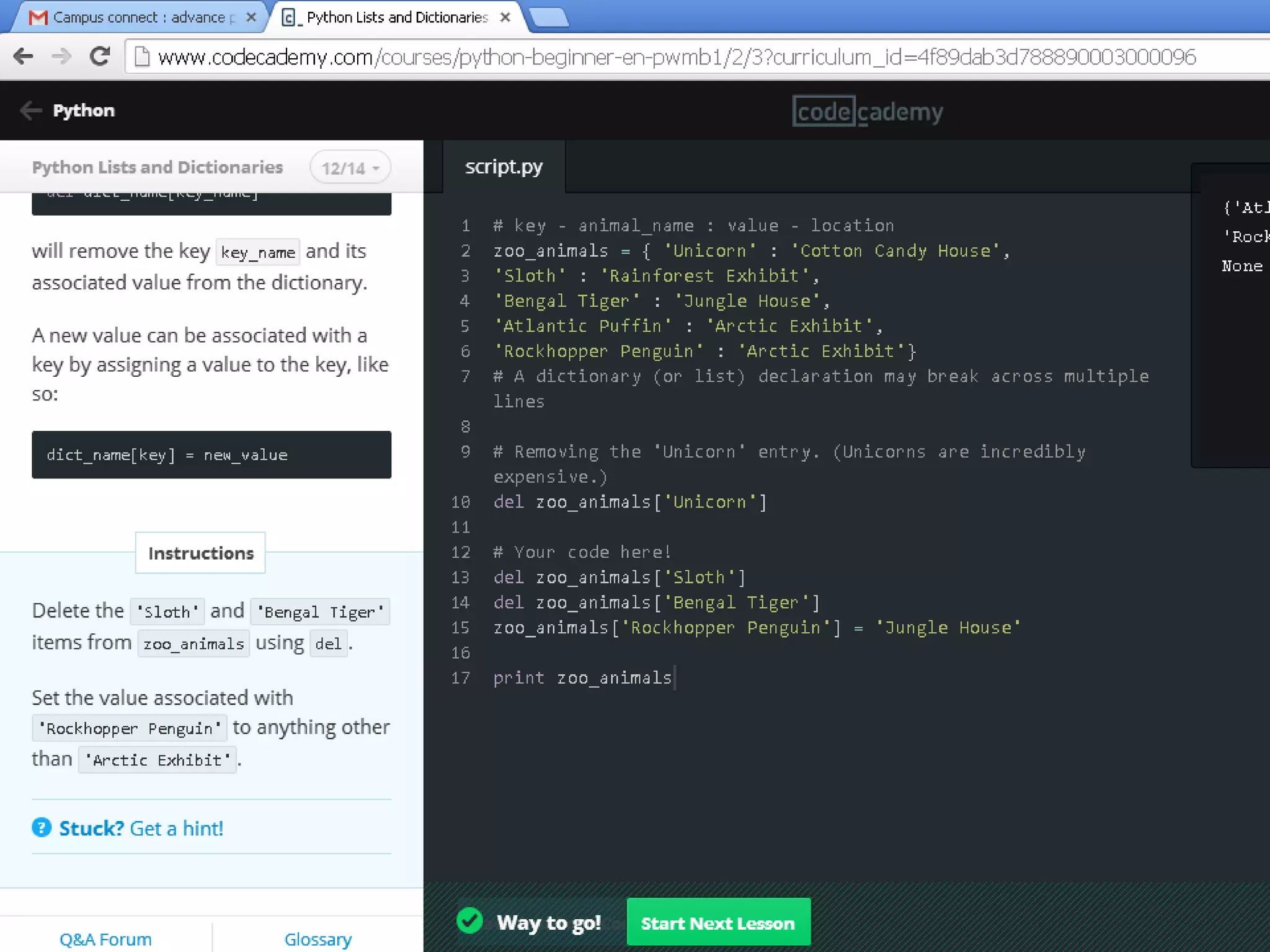The height and width of the screenshot is (952, 1270).
Task: Click 'None' in the output console
Action: tap(1242, 266)
